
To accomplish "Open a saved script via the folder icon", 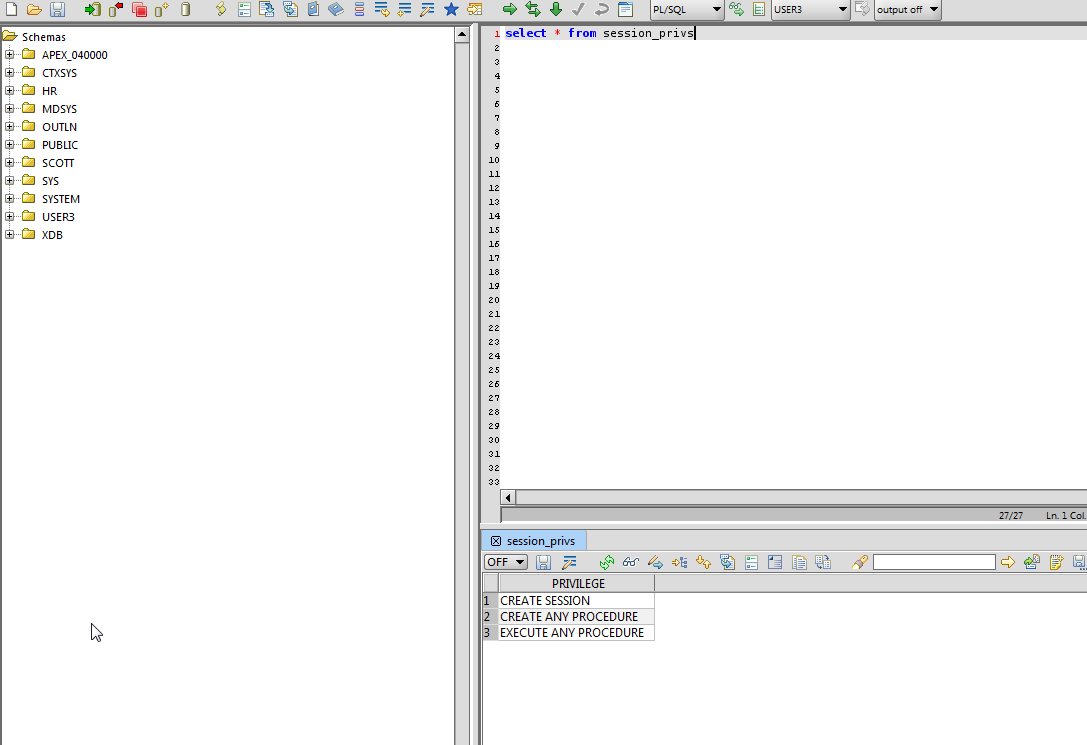I will [34, 9].
